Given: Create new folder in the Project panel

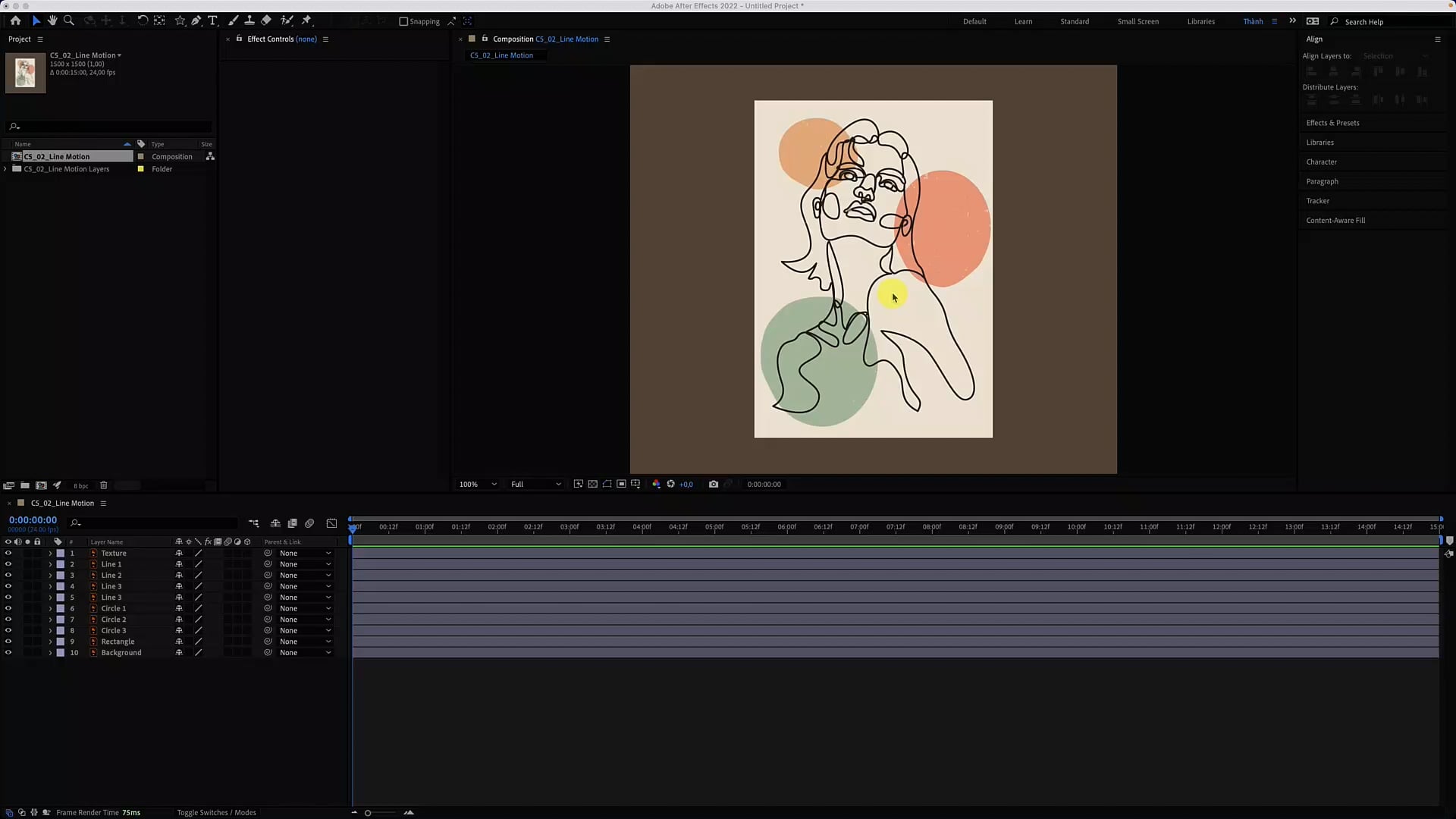Looking at the screenshot, I should click(25, 485).
